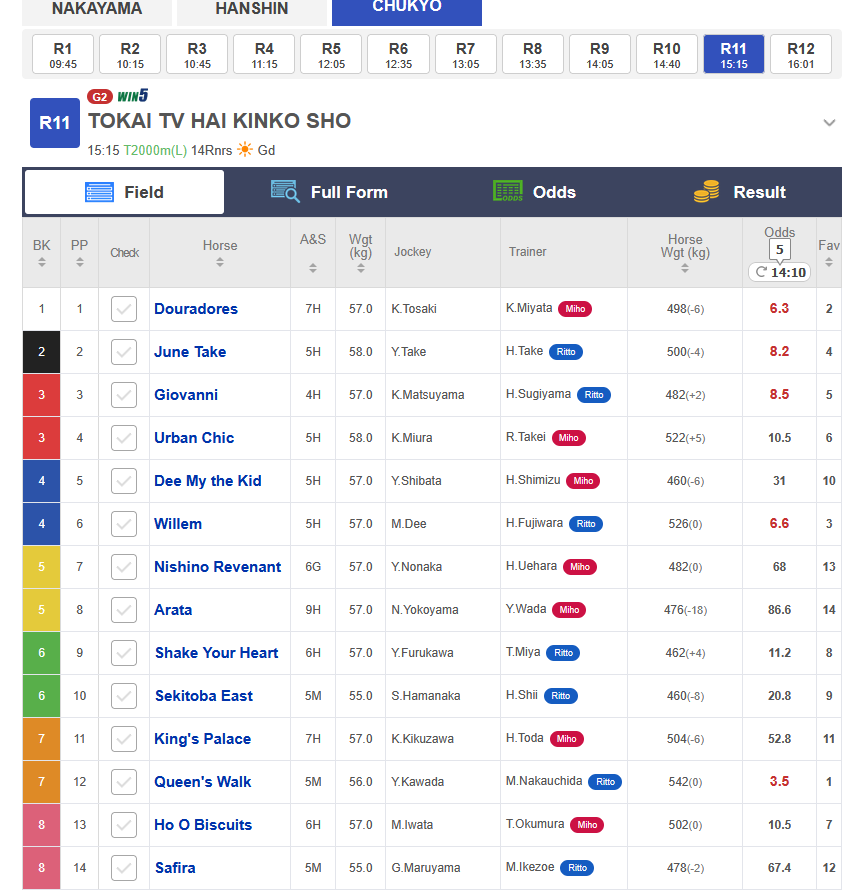Click the odds bubble showing 5

click(779, 249)
